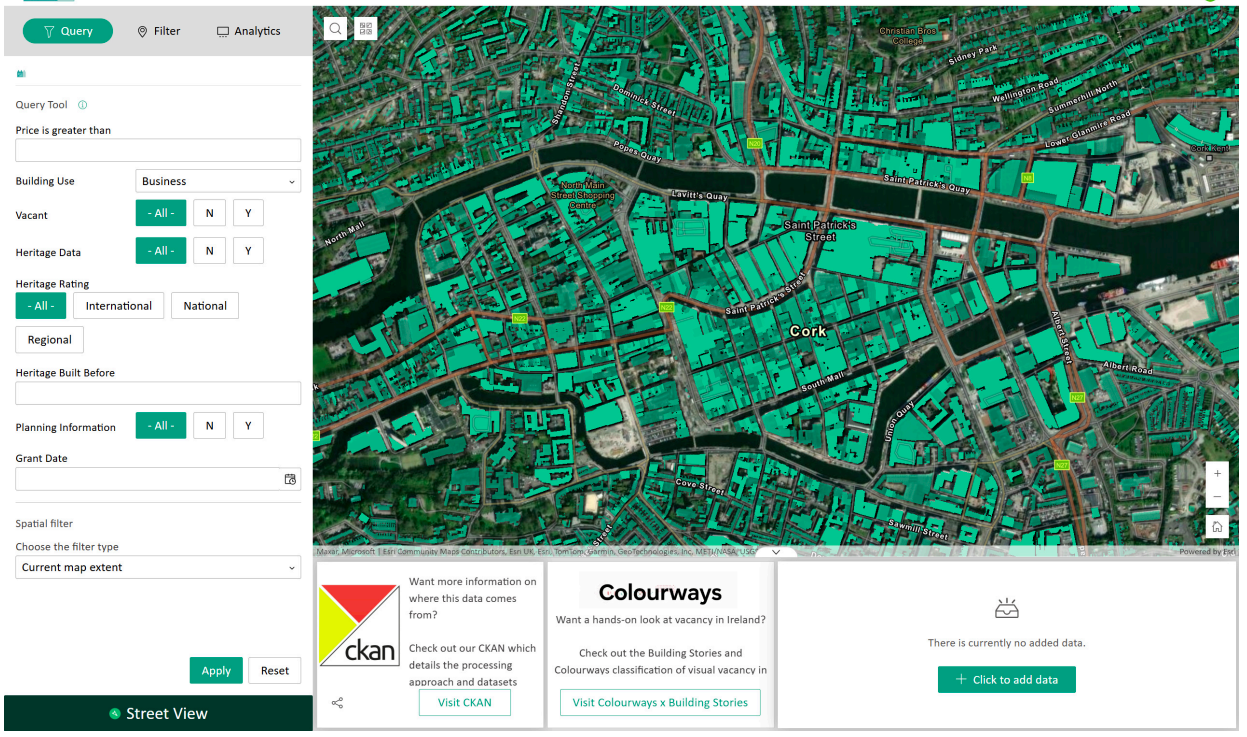Collapse the map with the bottom chevron

click(775, 551)
